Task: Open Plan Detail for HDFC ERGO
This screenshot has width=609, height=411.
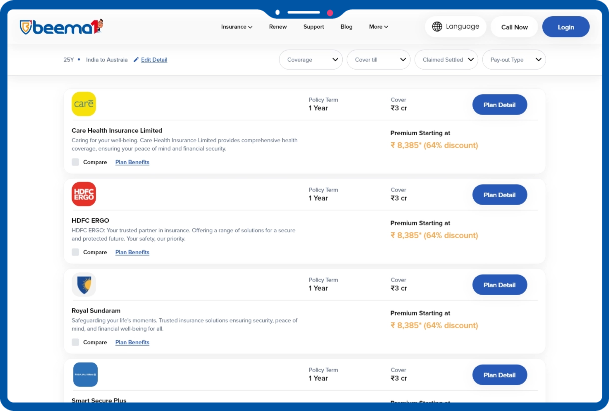Action: (499, 194)
